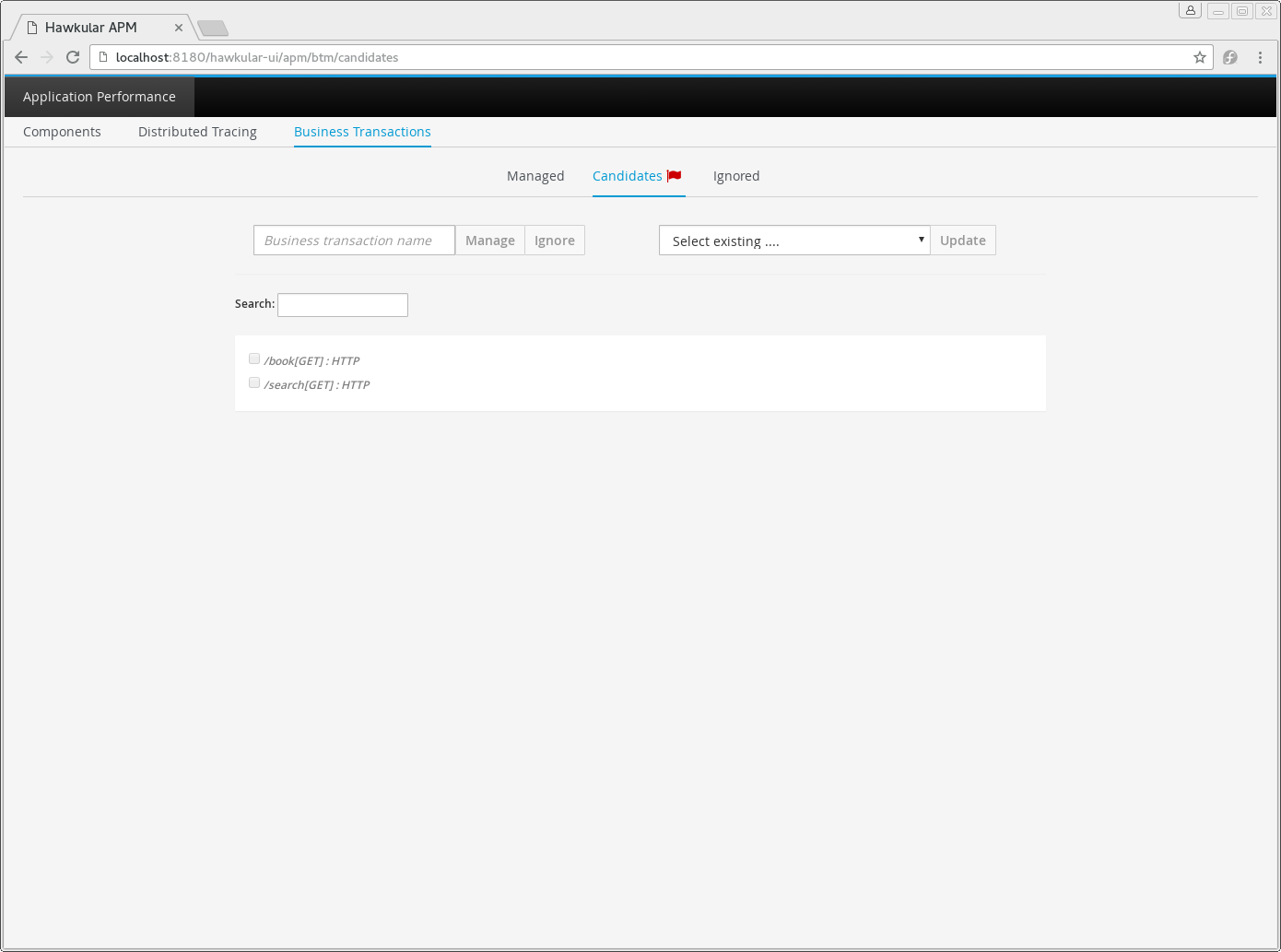The width and height of the screenshot is (1281, 952).
Task: Open the Distributed Tracing tab
Action: [x=197, y=132]
